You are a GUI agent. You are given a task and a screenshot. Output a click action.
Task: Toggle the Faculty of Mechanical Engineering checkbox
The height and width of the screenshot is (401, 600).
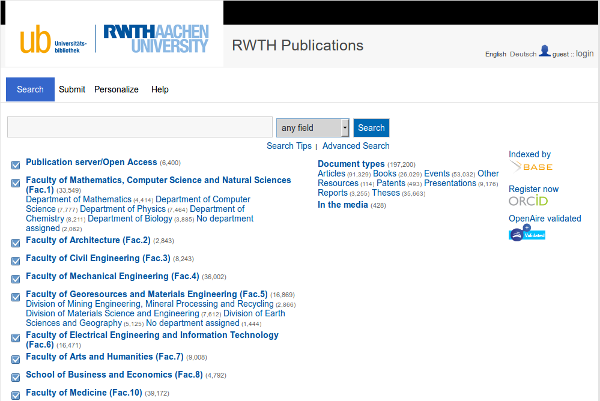15,278
